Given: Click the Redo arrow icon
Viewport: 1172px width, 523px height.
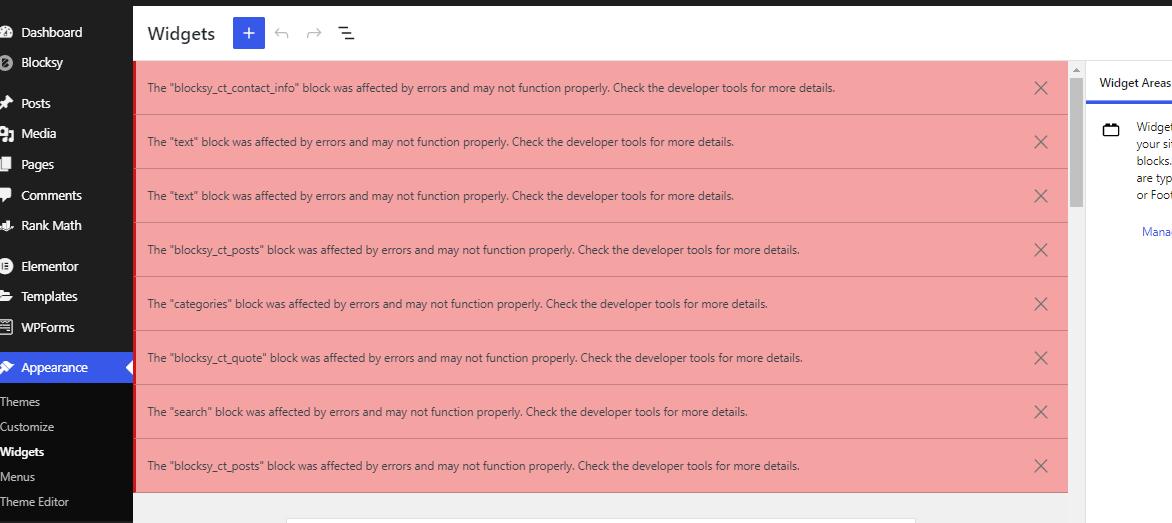Looking at the screenshot, I should [x=314, y=33].
